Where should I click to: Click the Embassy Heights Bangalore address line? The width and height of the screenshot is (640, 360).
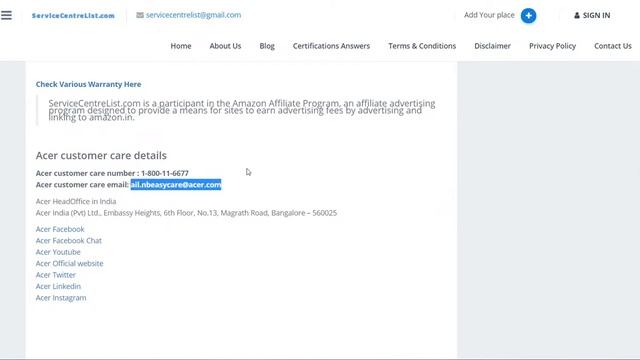(x=186, y=213)
